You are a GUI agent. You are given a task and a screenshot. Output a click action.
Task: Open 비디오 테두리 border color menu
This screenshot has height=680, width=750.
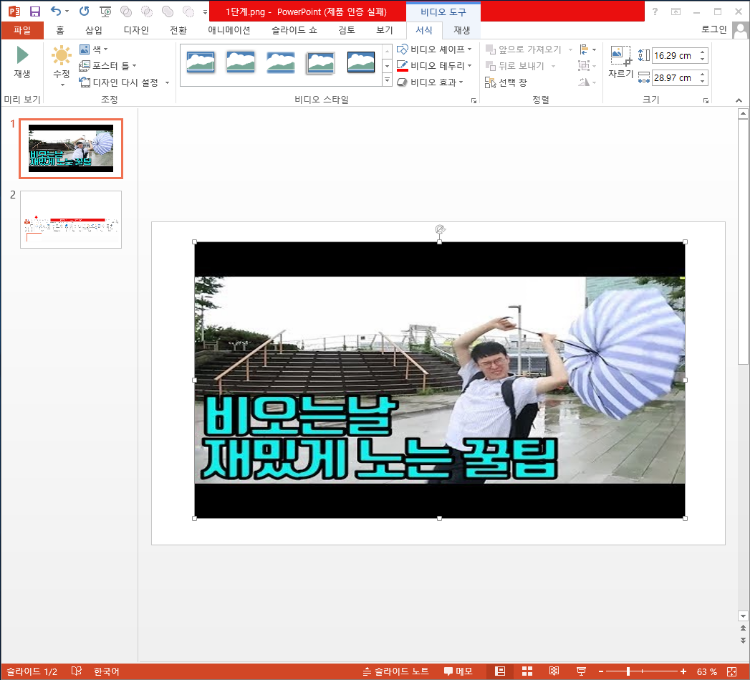pos(434,66)
